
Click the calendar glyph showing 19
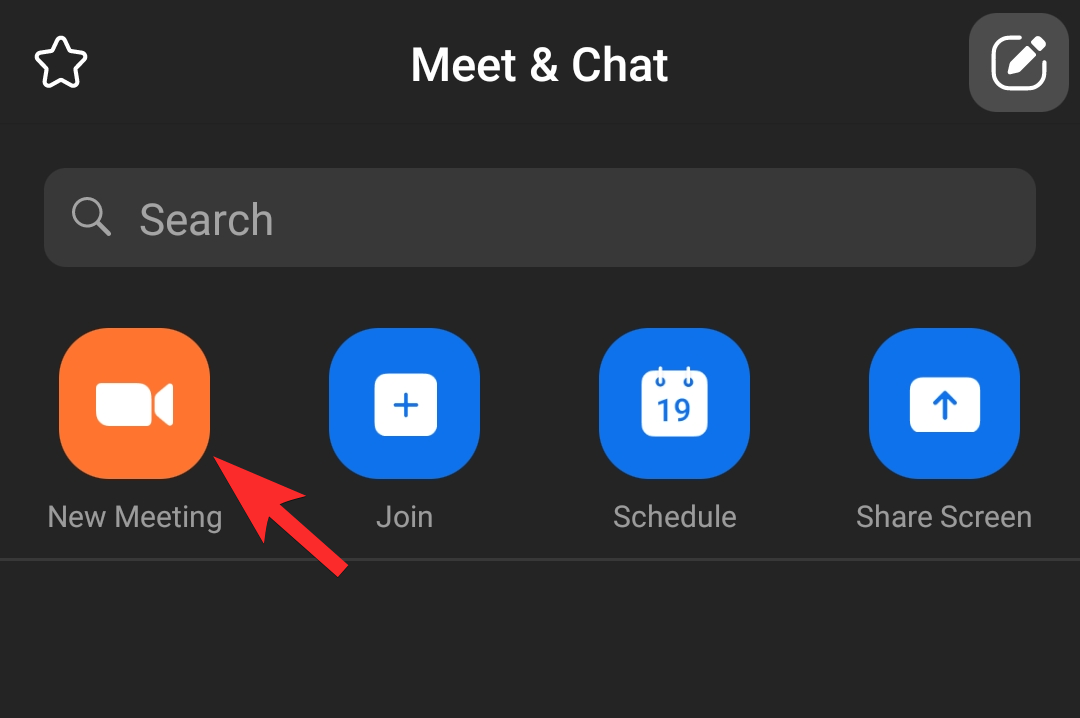coord(674,402)
